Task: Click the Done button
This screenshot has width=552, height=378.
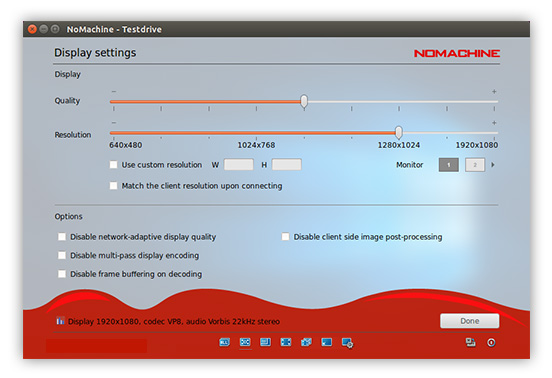Action: (x=470, y=321)
